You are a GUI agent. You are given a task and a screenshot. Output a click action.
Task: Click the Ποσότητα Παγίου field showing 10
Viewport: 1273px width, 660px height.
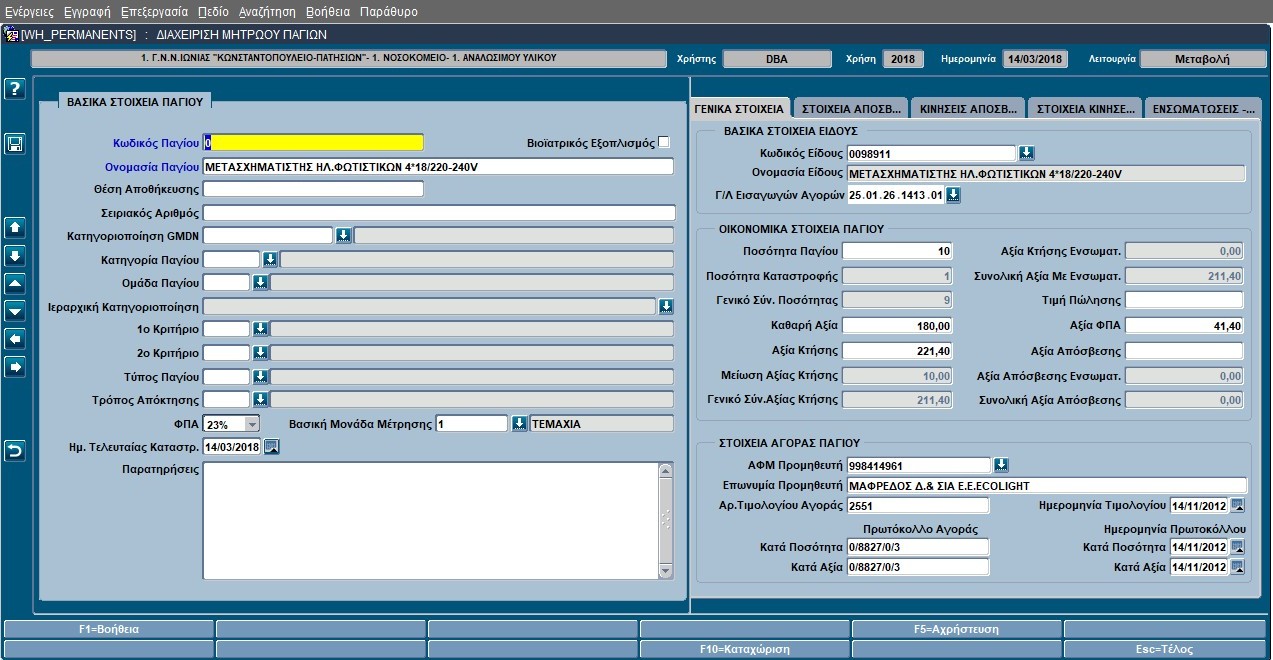coord(897,251)
